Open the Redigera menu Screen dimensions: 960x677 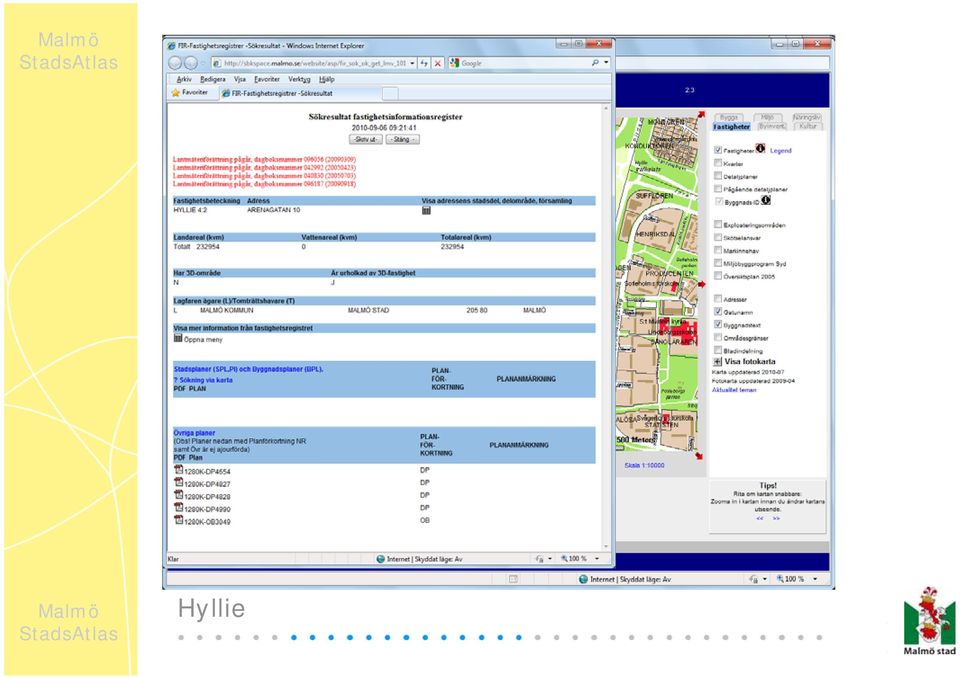point(212,80)
